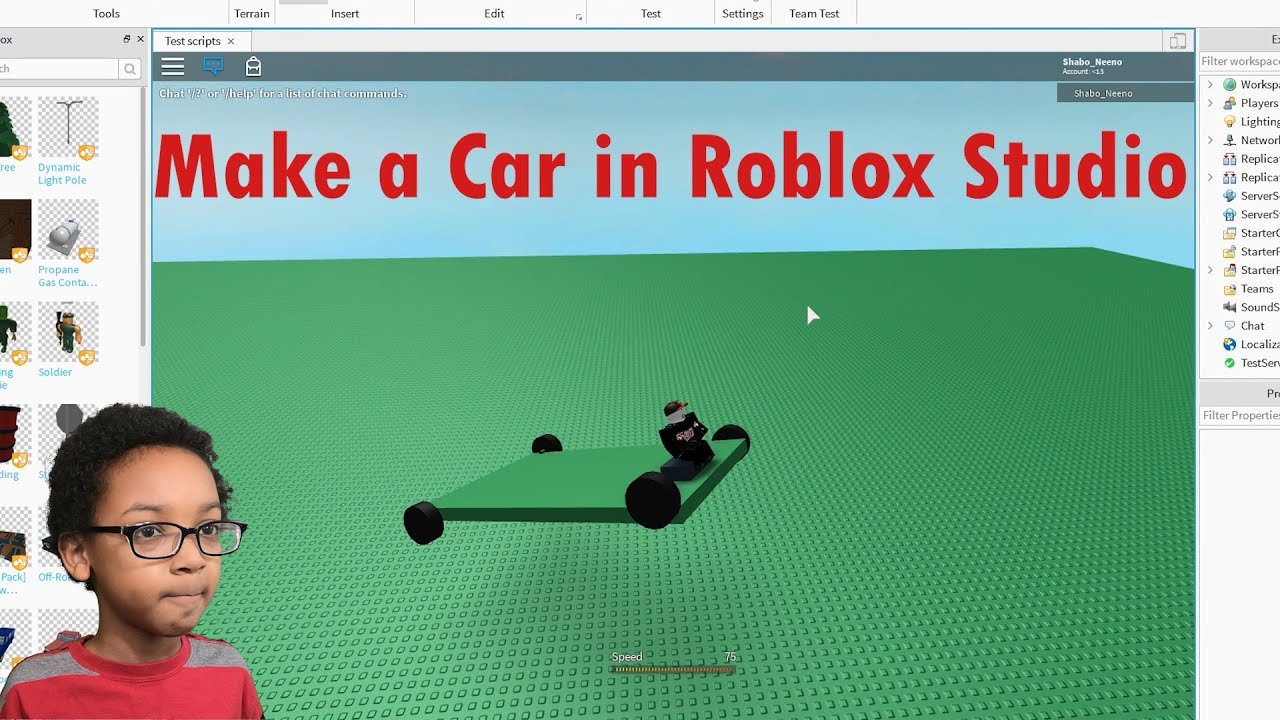The image size is (1280, 720).
Task: Click the Team Test ribbon group label
Action: (814, 14)
